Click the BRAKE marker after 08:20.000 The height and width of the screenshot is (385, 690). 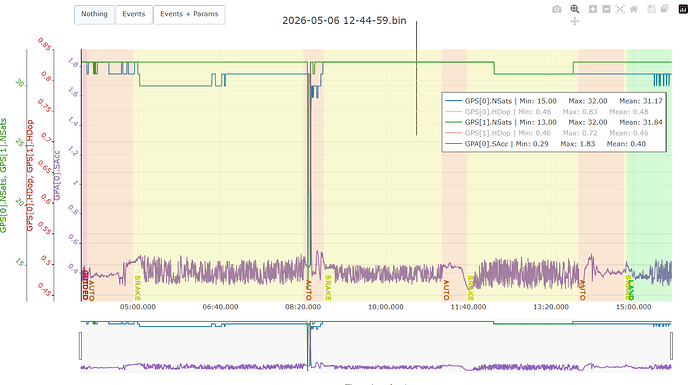click(328, 288)
